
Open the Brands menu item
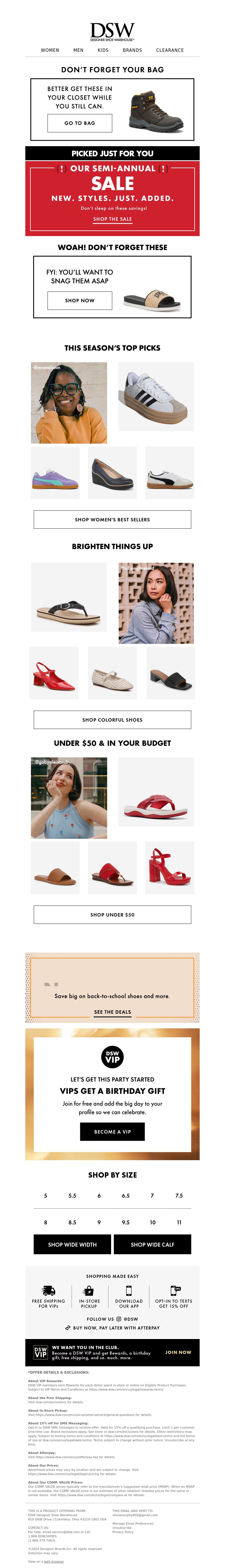point(132,50)
